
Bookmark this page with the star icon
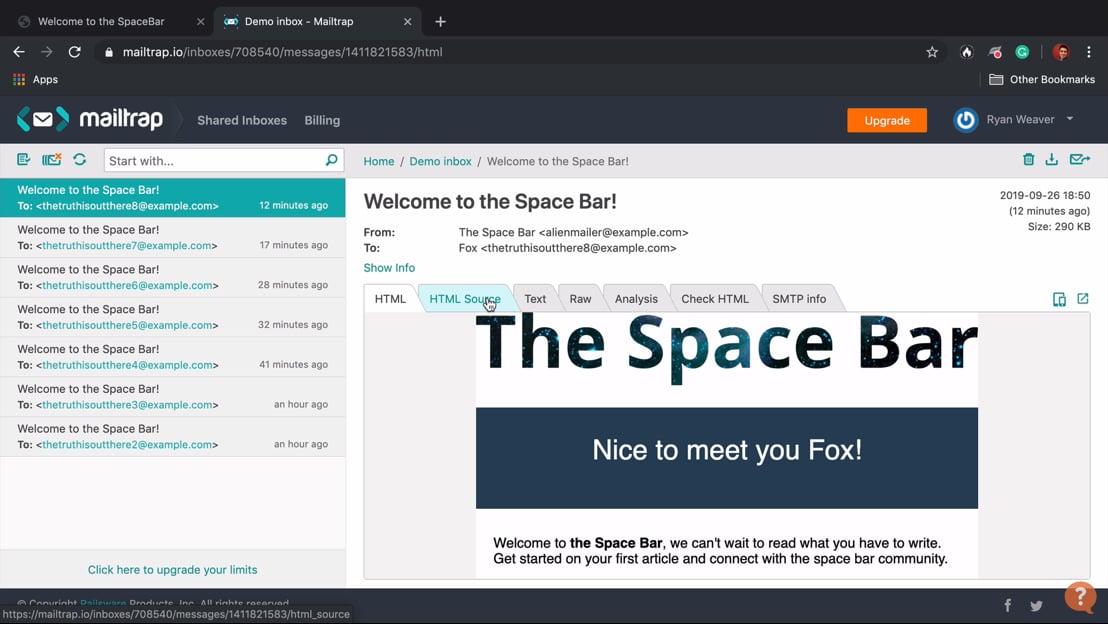point(932,52)
